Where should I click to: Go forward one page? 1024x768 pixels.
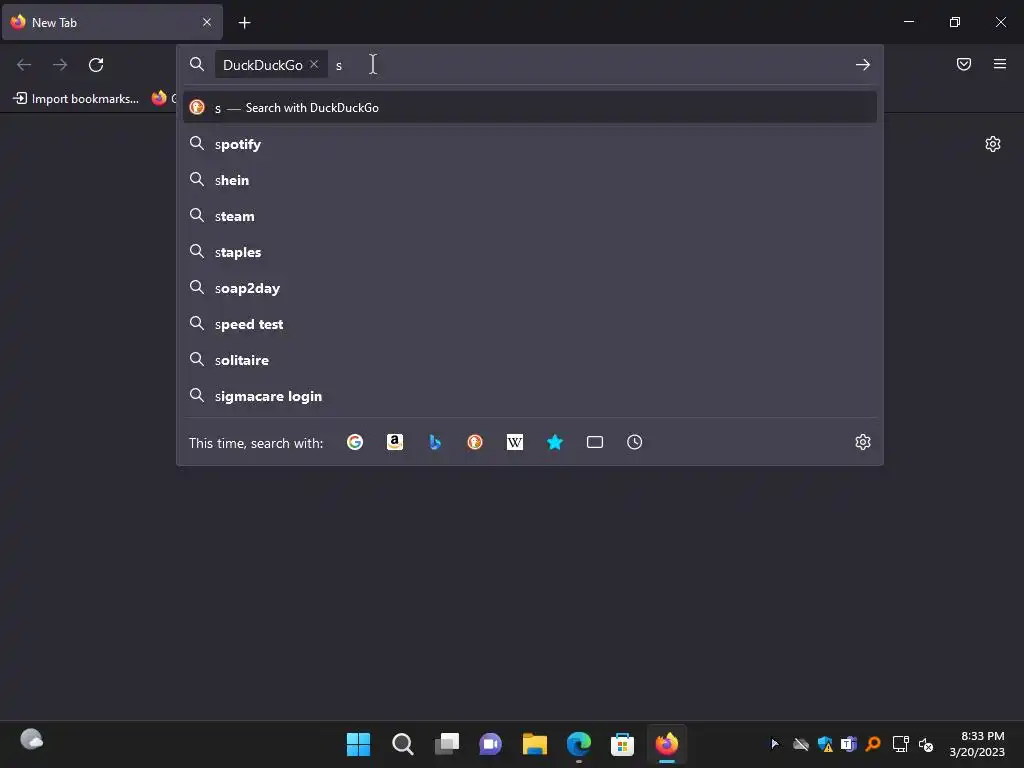[x=60, y=65]
